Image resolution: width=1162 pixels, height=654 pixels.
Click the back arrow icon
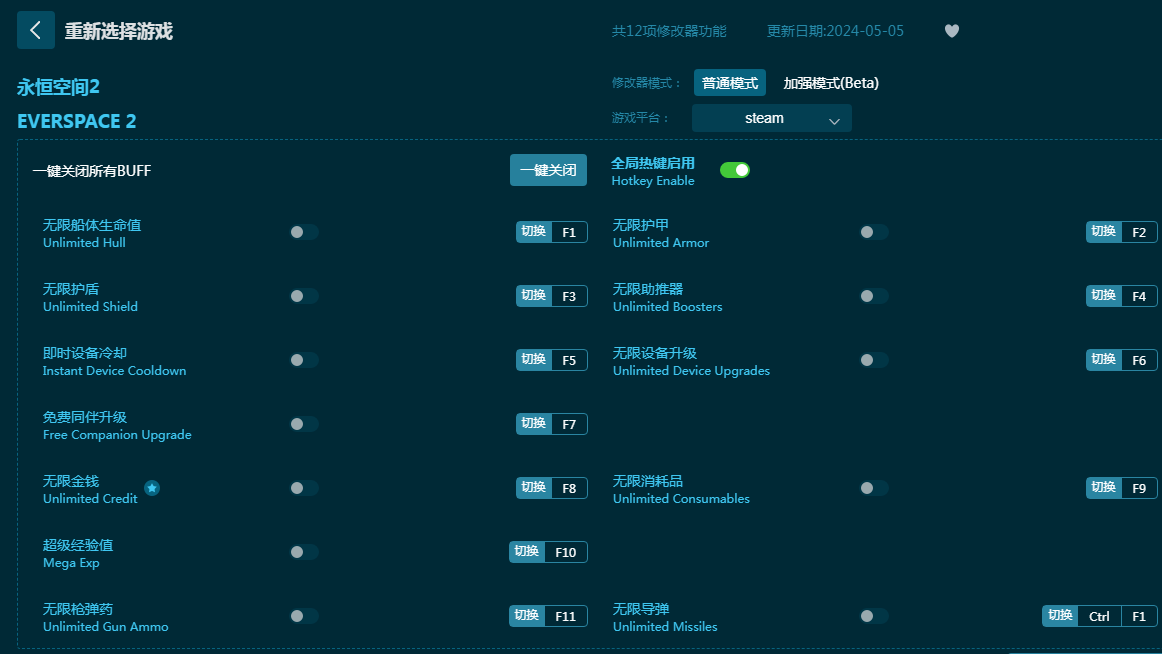[36, 30]
